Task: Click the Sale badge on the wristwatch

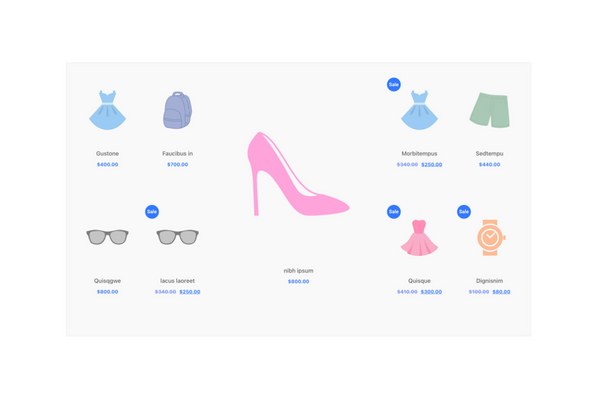Action: [x=464, y=211]
